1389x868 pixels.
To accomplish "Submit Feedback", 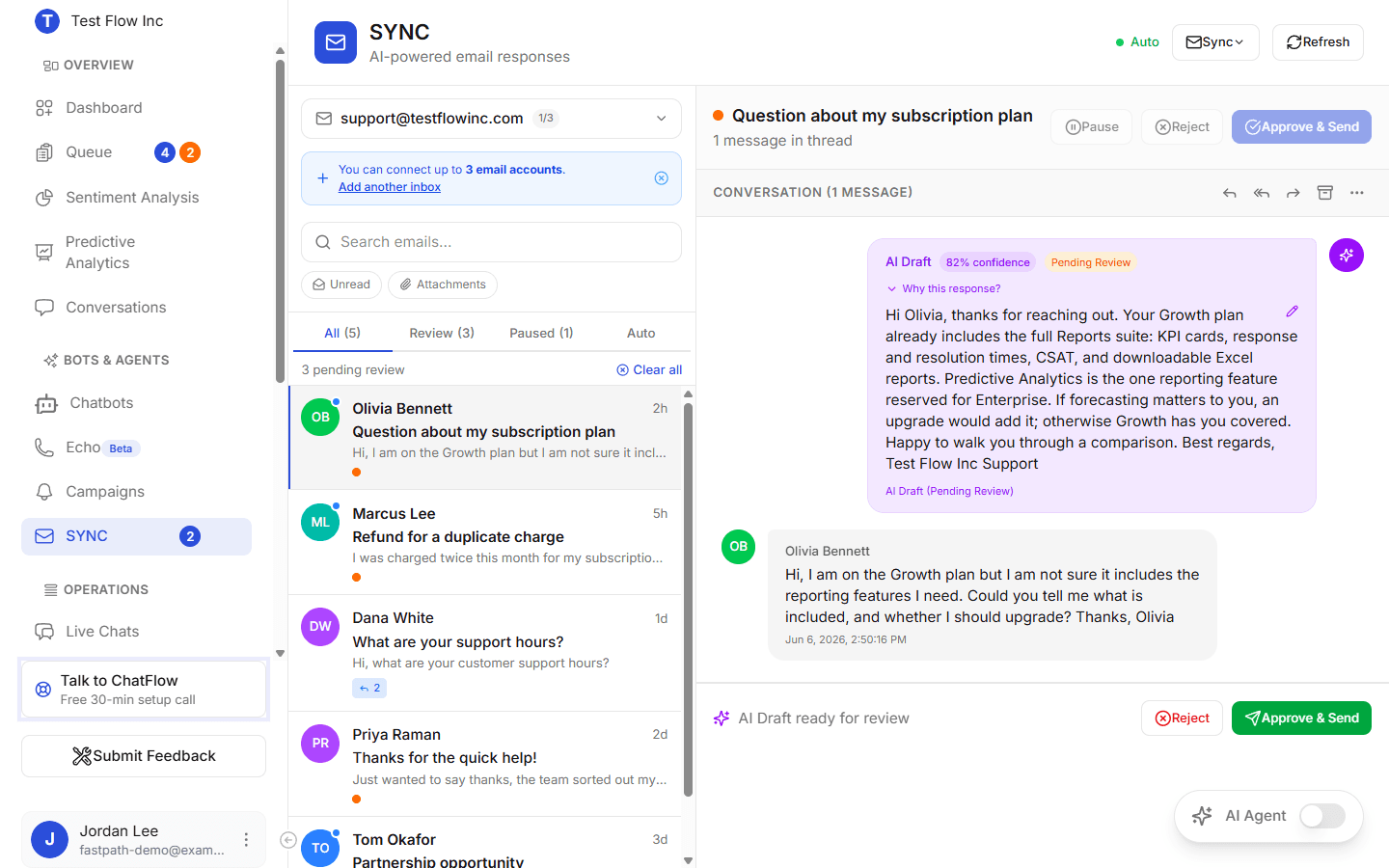I will point(144,756).
